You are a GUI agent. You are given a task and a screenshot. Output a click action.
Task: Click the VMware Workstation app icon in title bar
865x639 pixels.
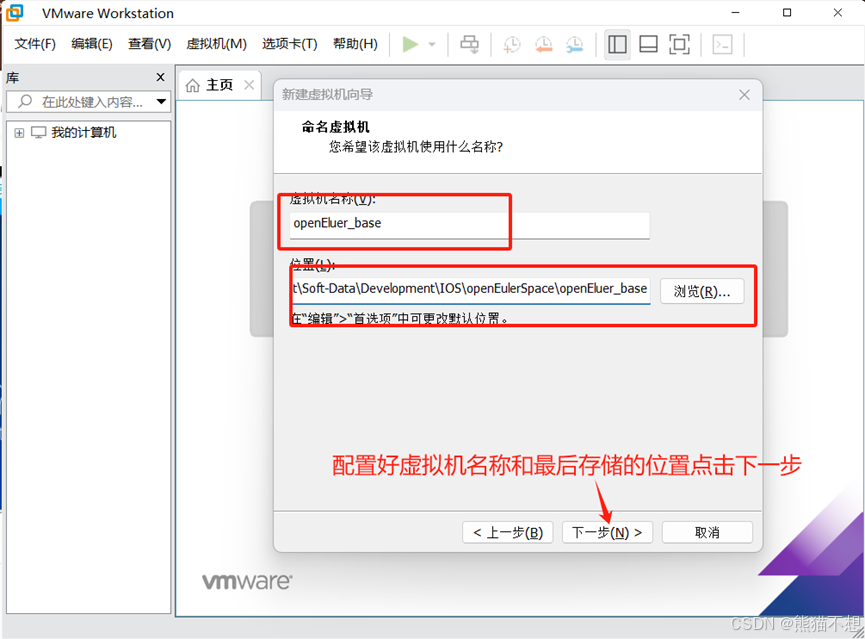click(x=14, y=12)
